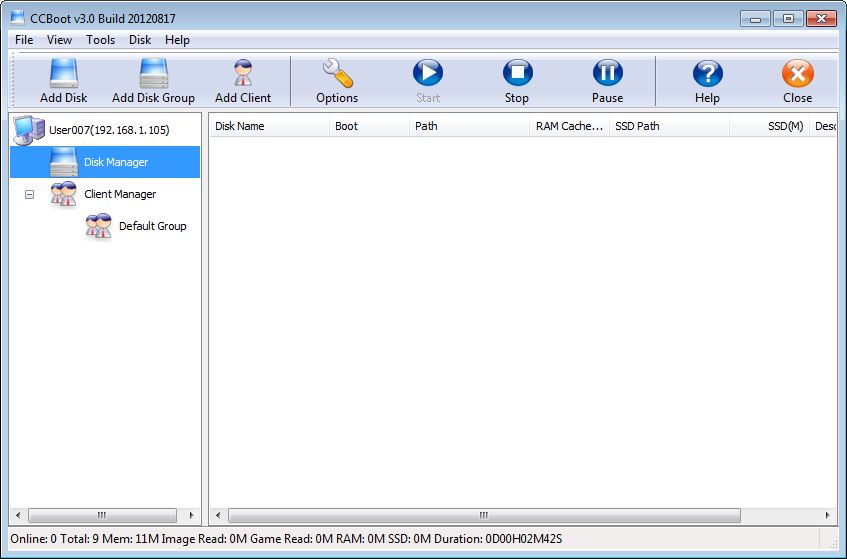The height and width of the screenshot is (559, 847).
Task: Select Client Manager in the tree
Action: click(119, 194)
